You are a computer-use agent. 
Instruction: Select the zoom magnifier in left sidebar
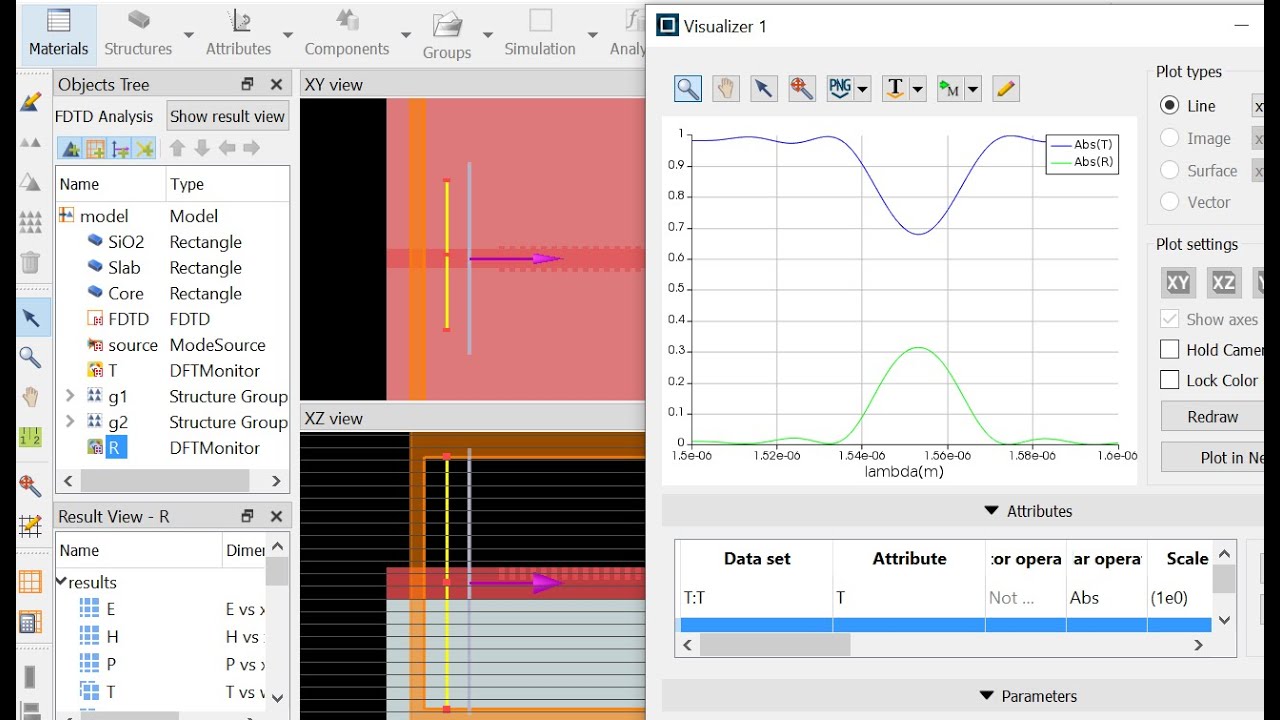[31, 357]
